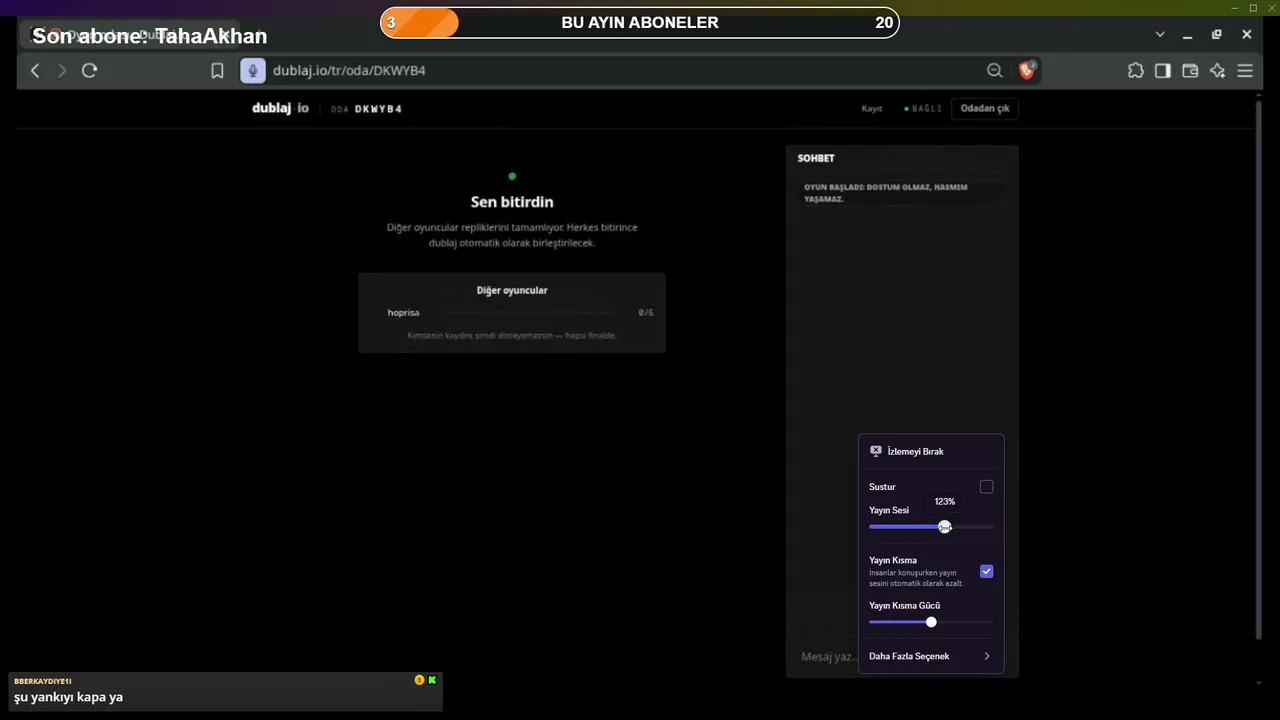
Task: Click the Yayın Sesi volume slider handle
Action: [945, 527]
